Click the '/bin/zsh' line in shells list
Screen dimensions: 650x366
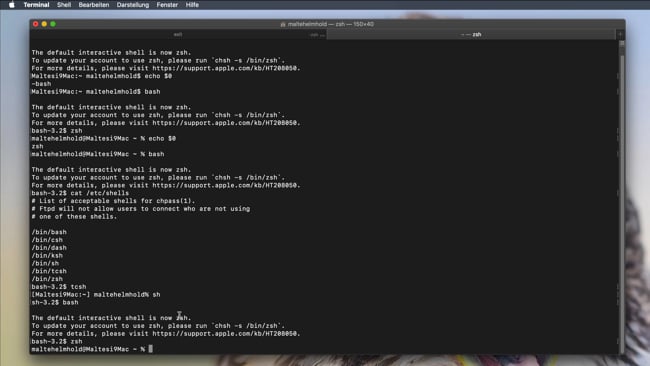coord(47,279)
